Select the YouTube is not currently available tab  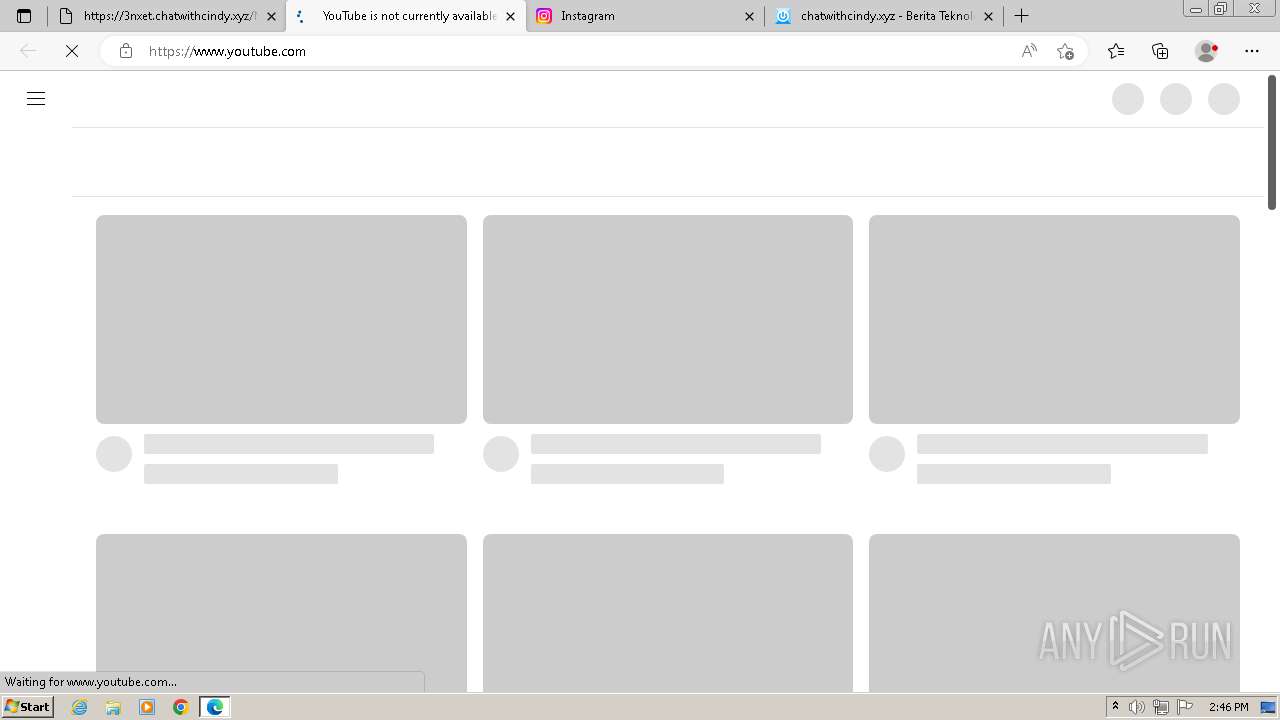tap(406, 16)
